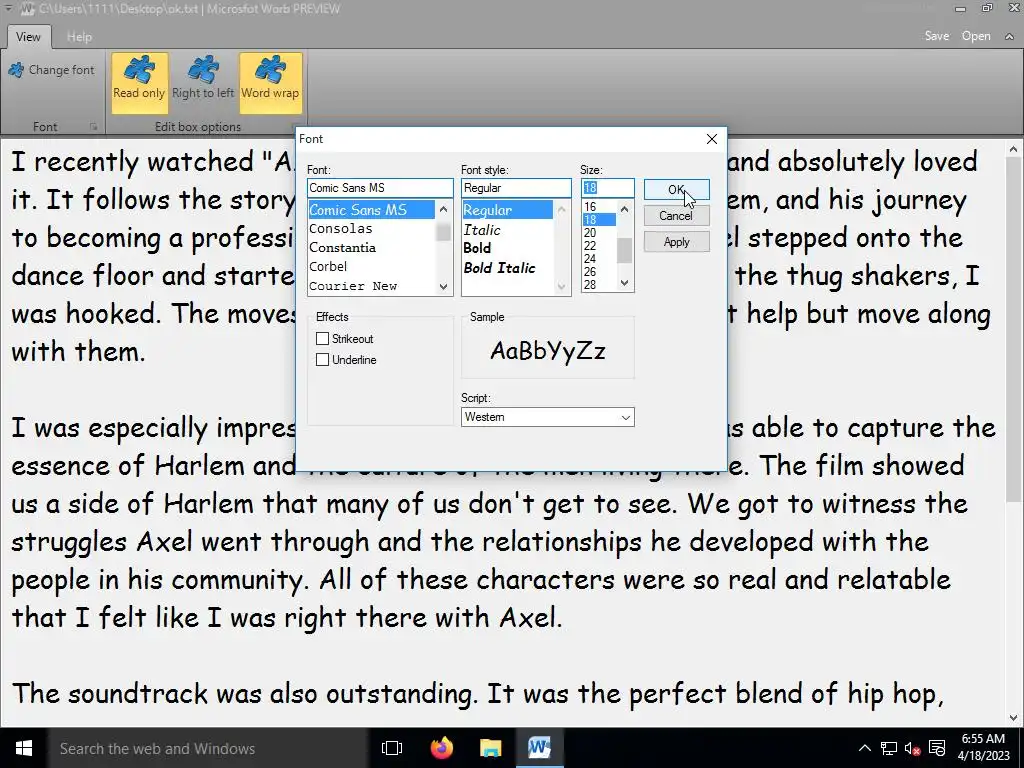Screen dimensions: 1024x768
Task: Open the Windows Start menu
Action: 24,748
